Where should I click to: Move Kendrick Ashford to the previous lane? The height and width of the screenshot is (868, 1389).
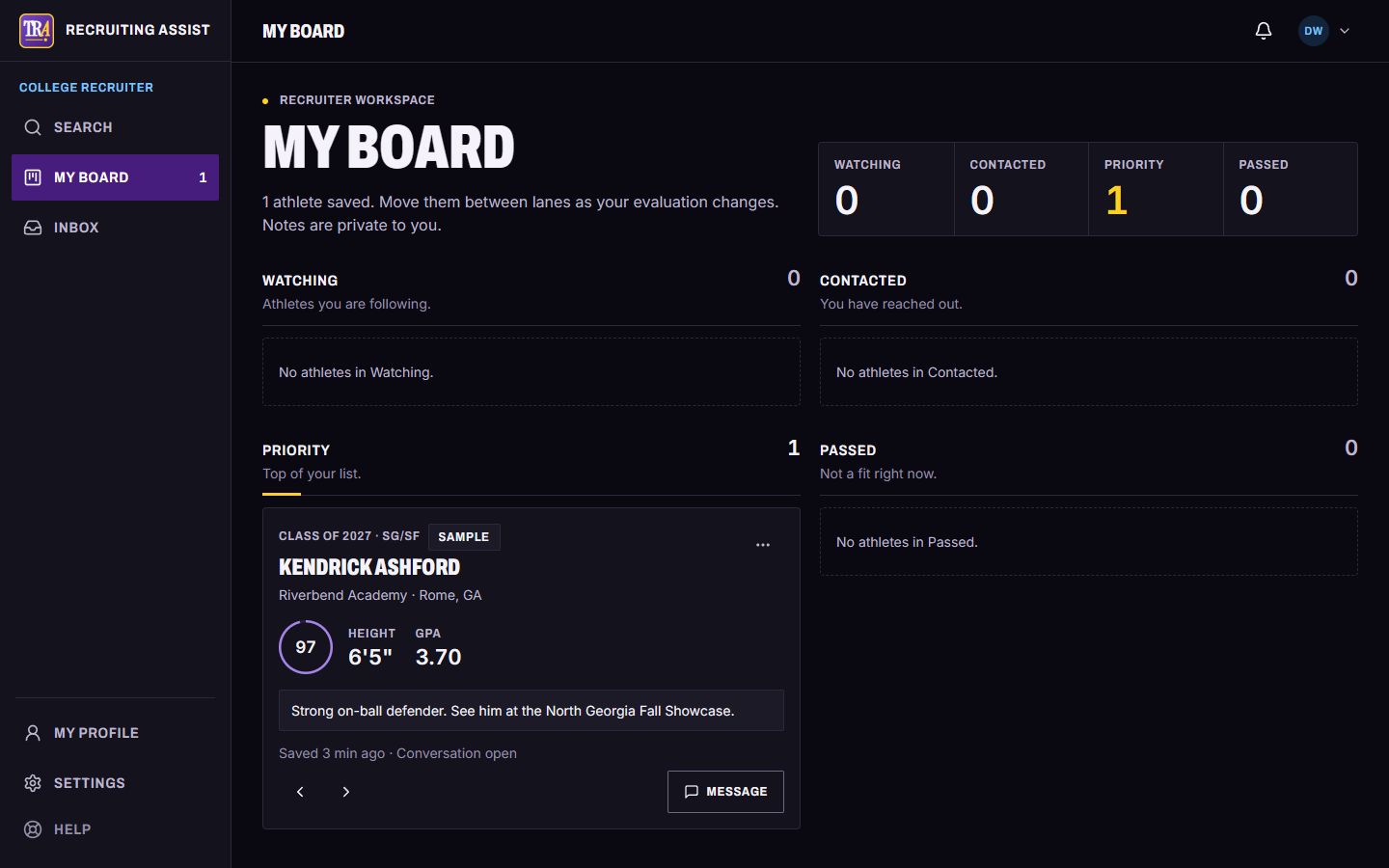(300, 792)
